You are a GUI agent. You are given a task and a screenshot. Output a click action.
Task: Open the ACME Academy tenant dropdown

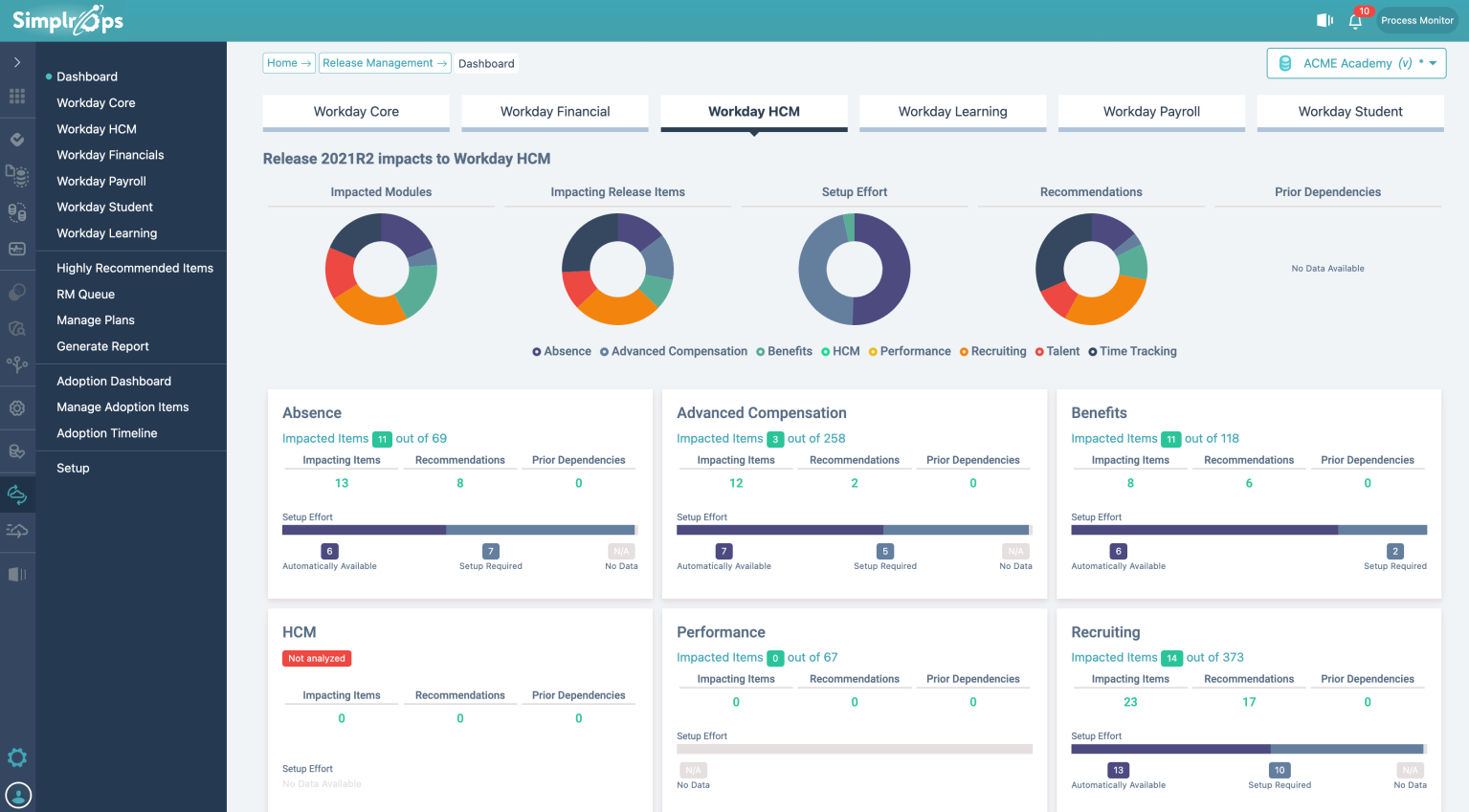pyautogui.click(x=1356, y=63)
